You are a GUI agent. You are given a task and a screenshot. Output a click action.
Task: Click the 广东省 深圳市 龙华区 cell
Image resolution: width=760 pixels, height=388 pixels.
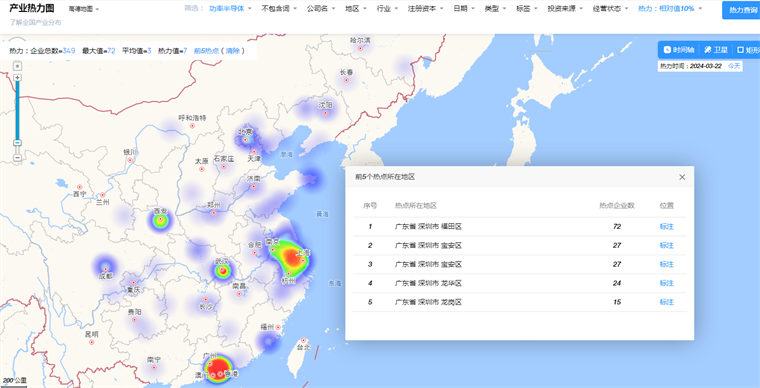(x=428, y=283)
